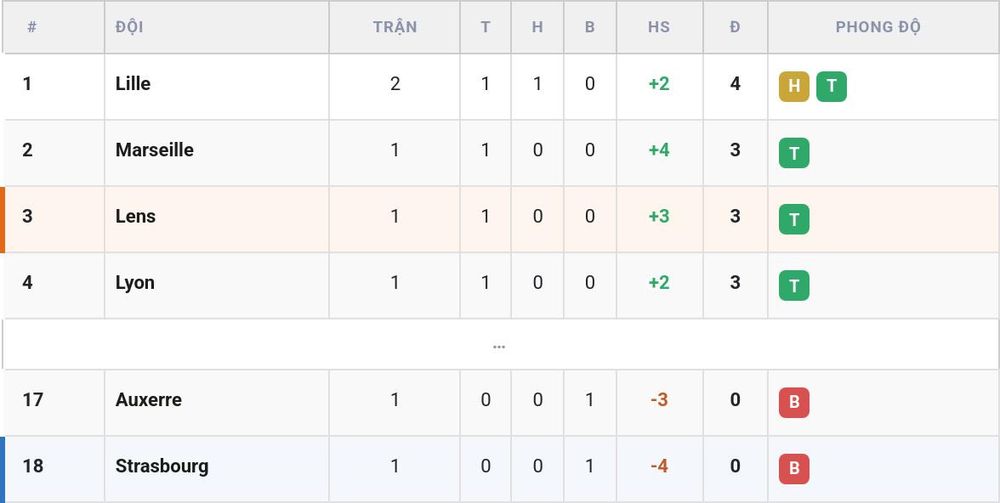The image size is (1000, 503).
Task: Click Lille's yellow H form badge
Action: click(793, 87)
